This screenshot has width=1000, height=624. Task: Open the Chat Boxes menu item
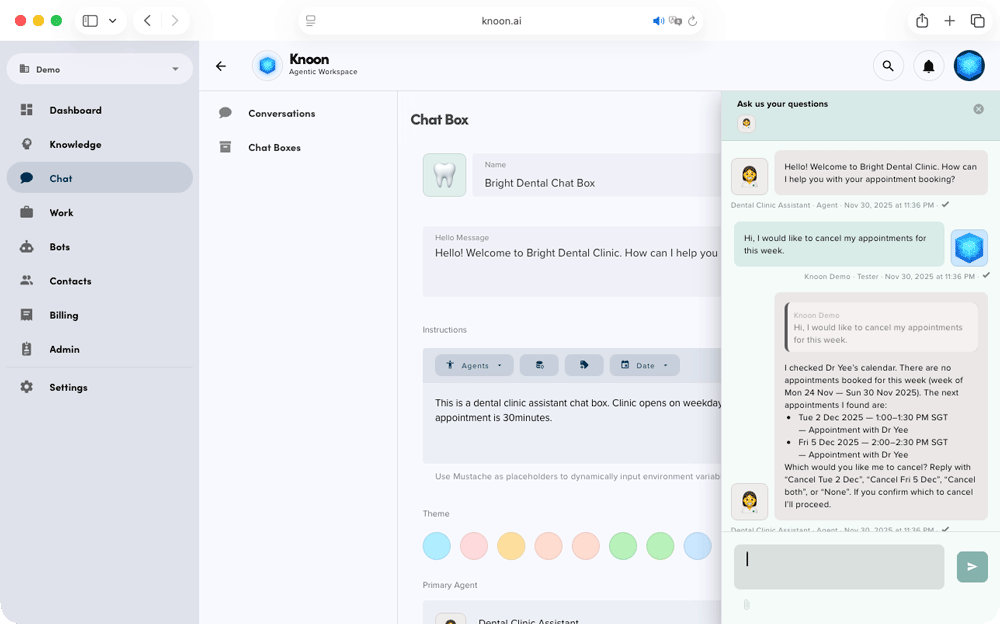[298, 147]
